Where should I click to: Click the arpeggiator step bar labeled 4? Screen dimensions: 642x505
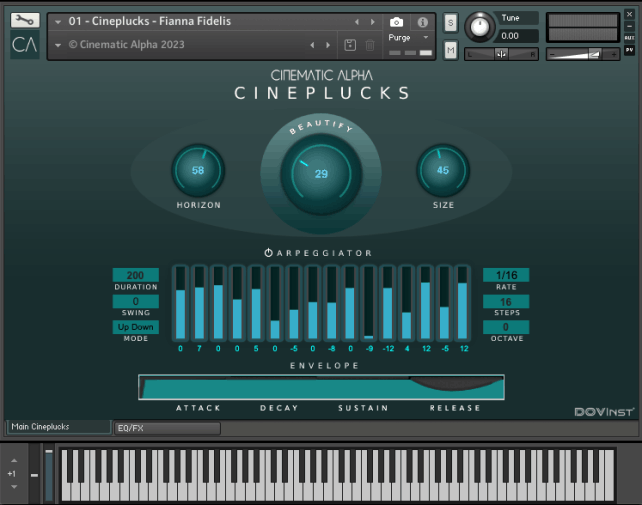pyautogui.click(x=407, y=303)
